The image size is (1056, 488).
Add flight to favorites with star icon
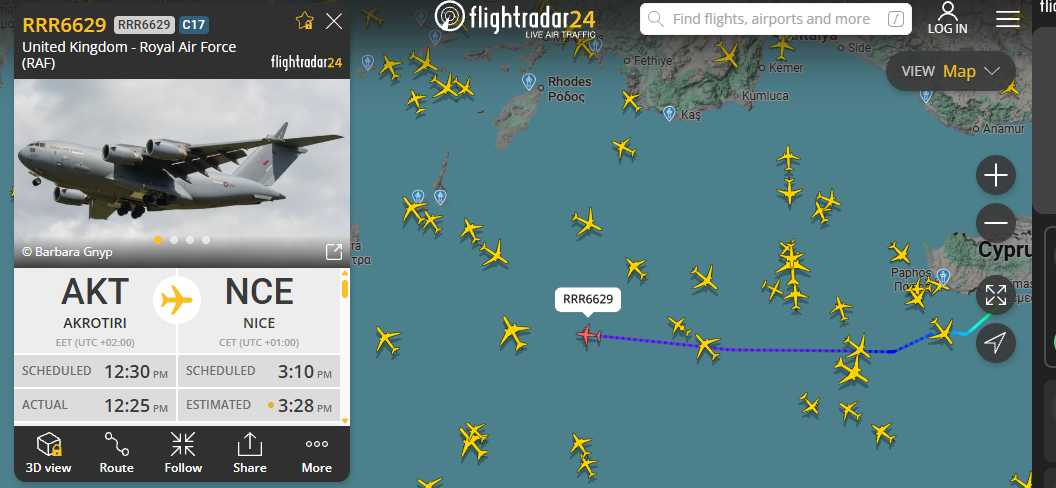304,22
